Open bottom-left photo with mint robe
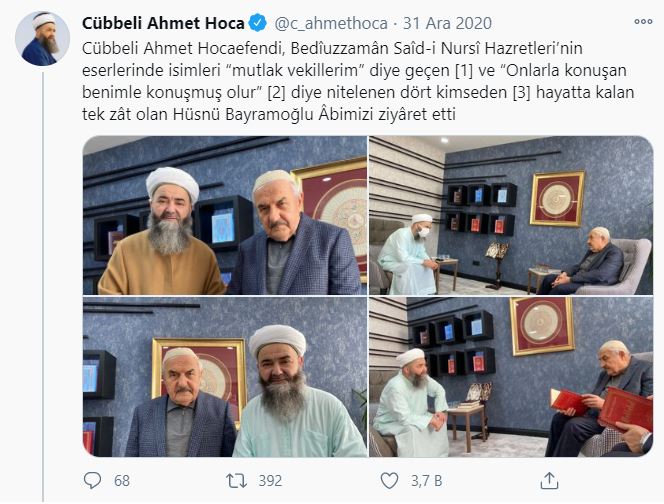The image size is (664, 504). 225,377
